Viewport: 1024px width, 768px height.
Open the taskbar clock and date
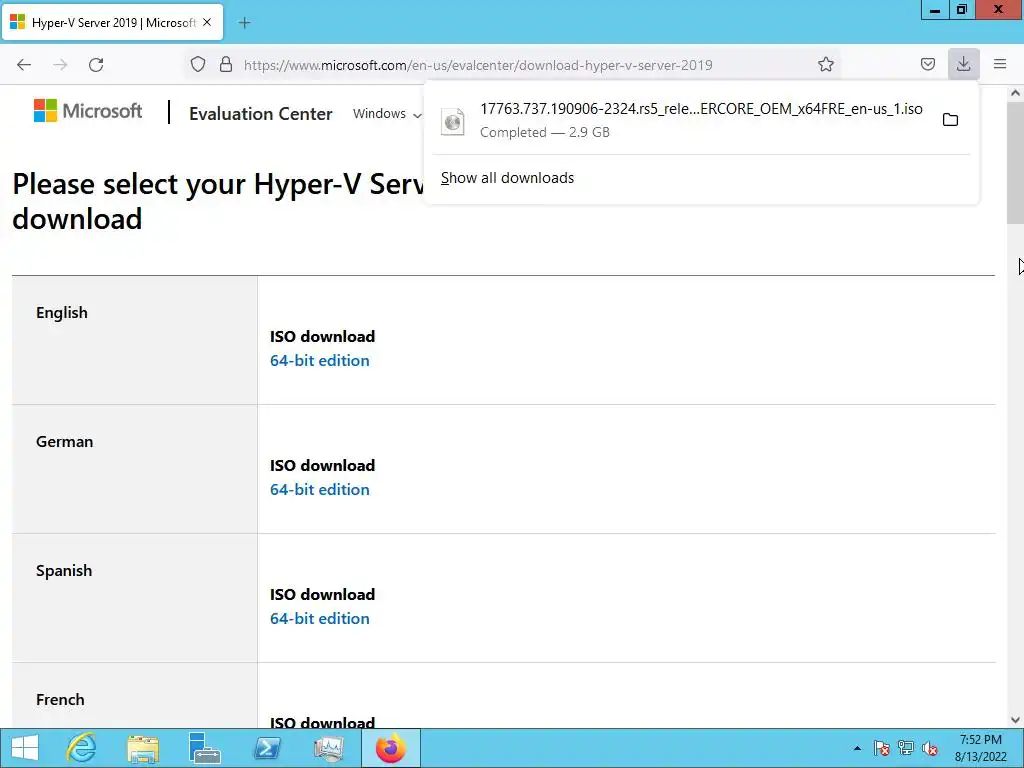pyautogui.click(x=980, y=748)
